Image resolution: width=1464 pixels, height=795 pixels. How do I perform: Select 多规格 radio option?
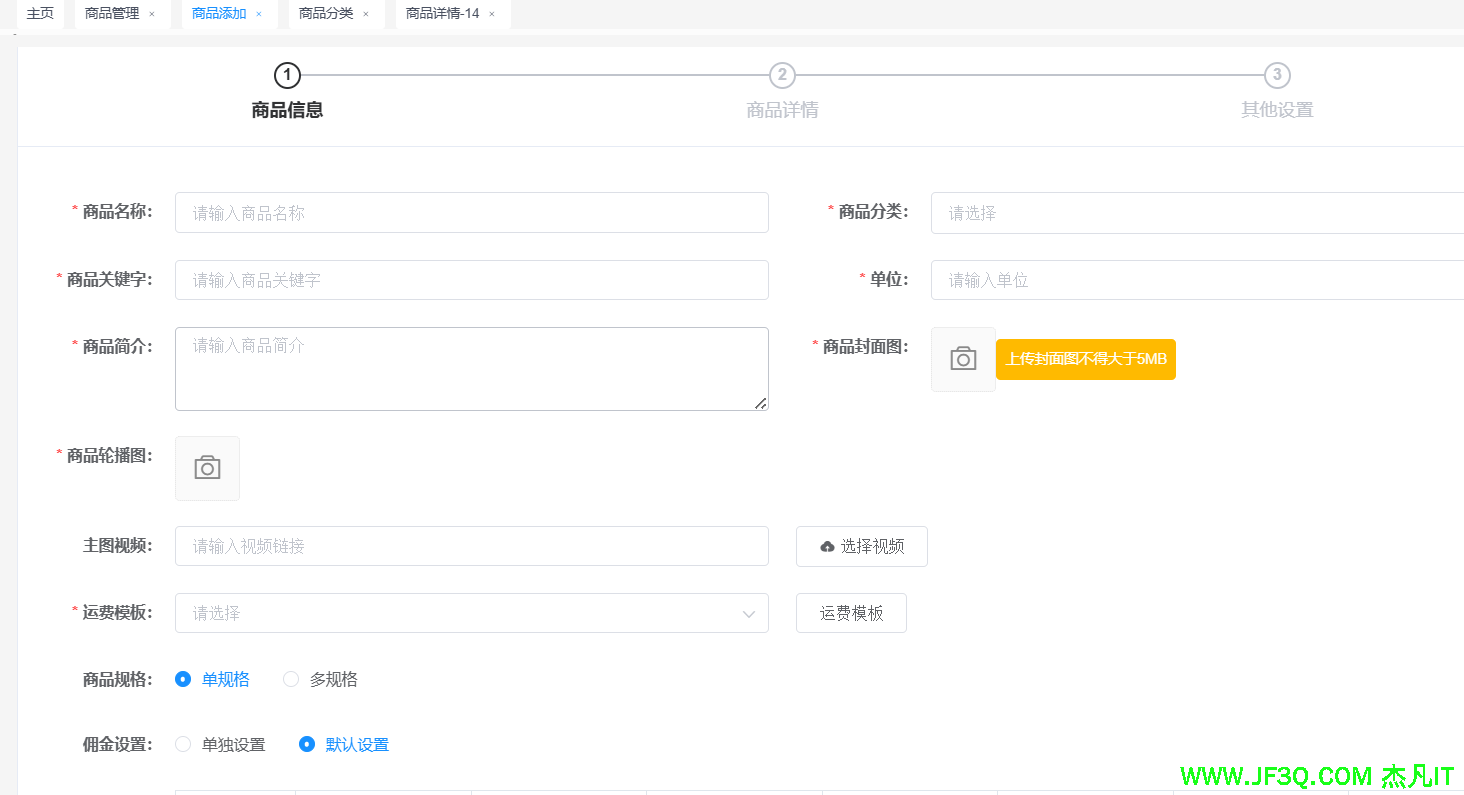coord(291,679)
